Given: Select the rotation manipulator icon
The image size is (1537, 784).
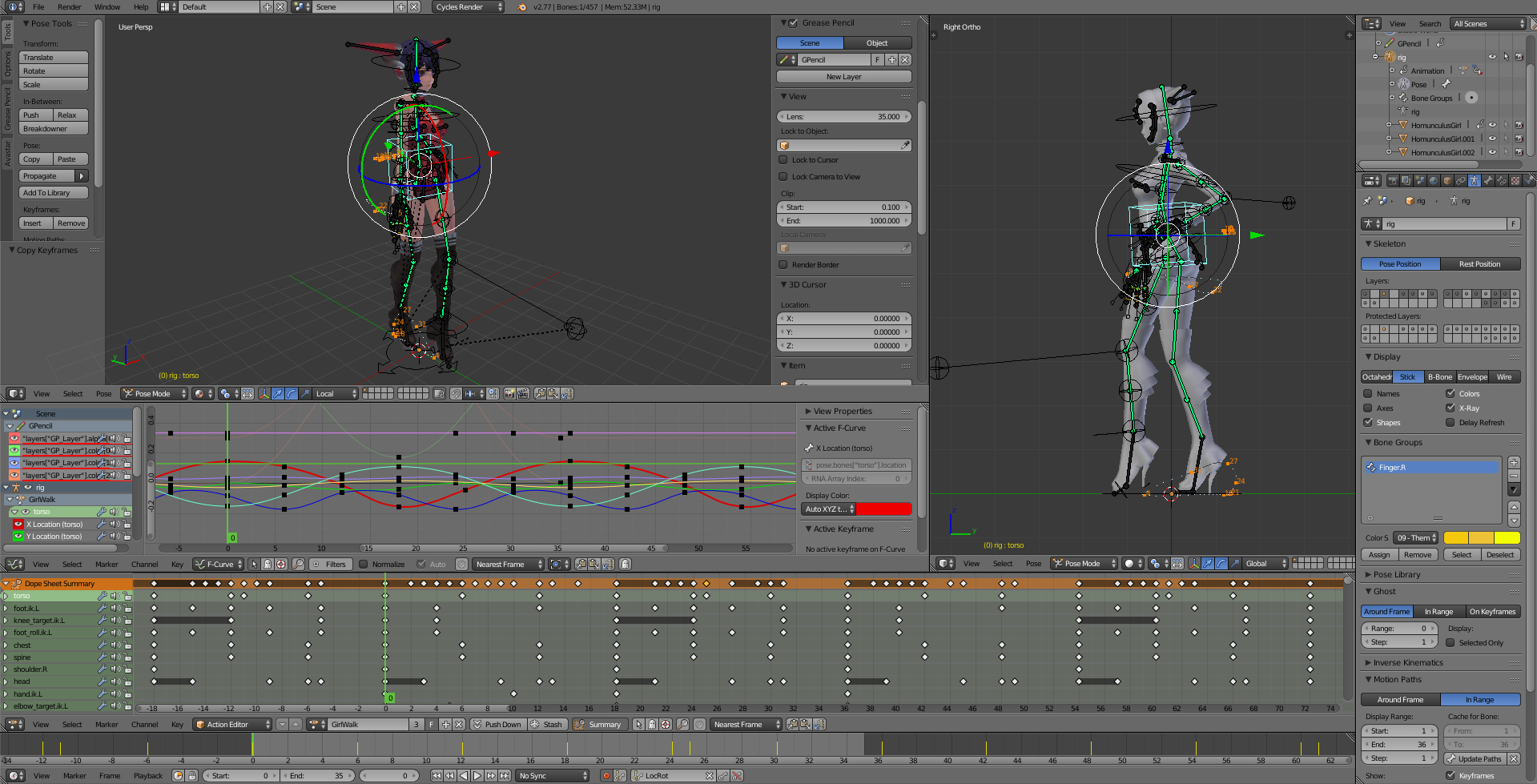Looking at the screenshot, I should (292, 393).
